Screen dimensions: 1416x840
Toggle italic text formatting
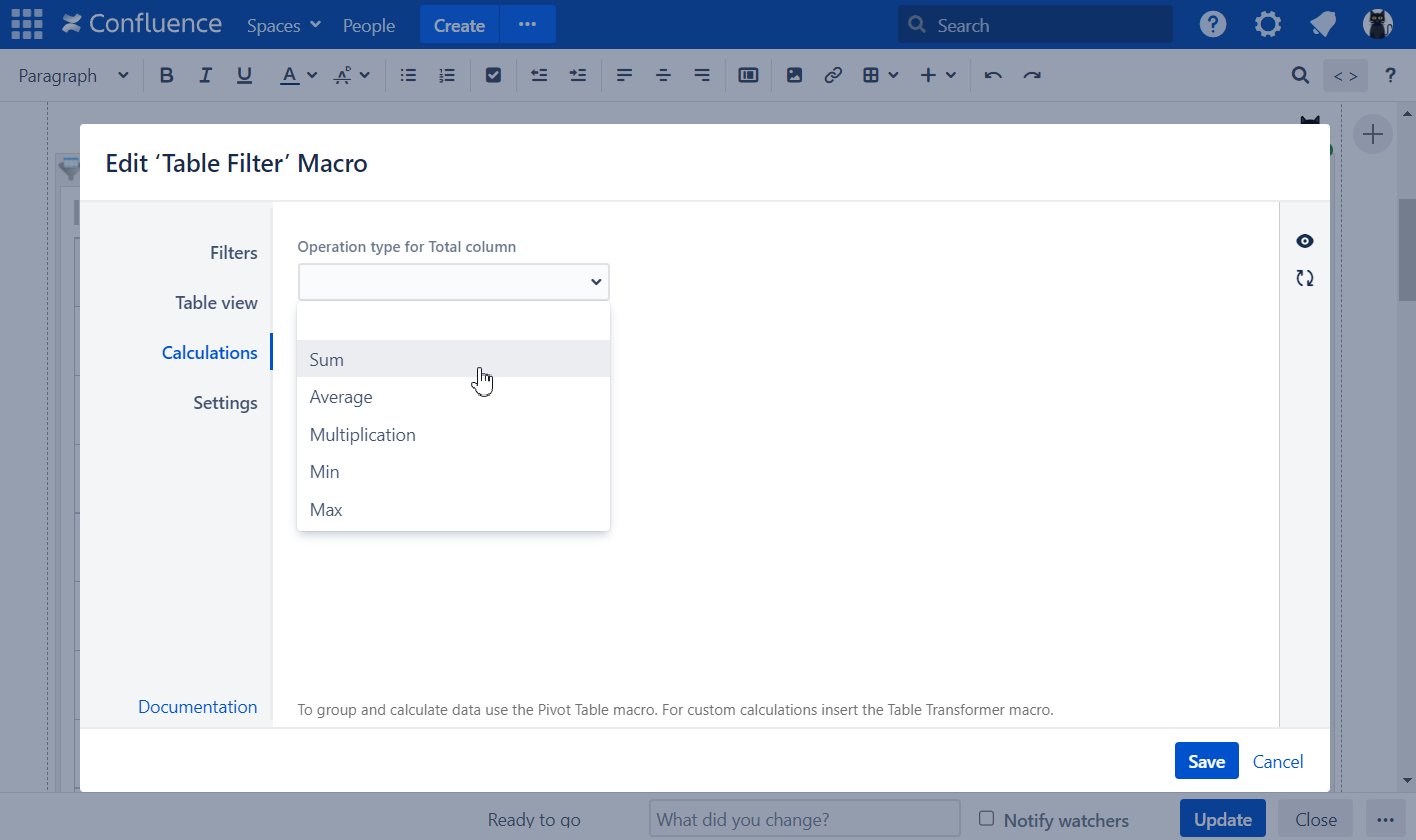pyautogui.click(x=205, y=75)
